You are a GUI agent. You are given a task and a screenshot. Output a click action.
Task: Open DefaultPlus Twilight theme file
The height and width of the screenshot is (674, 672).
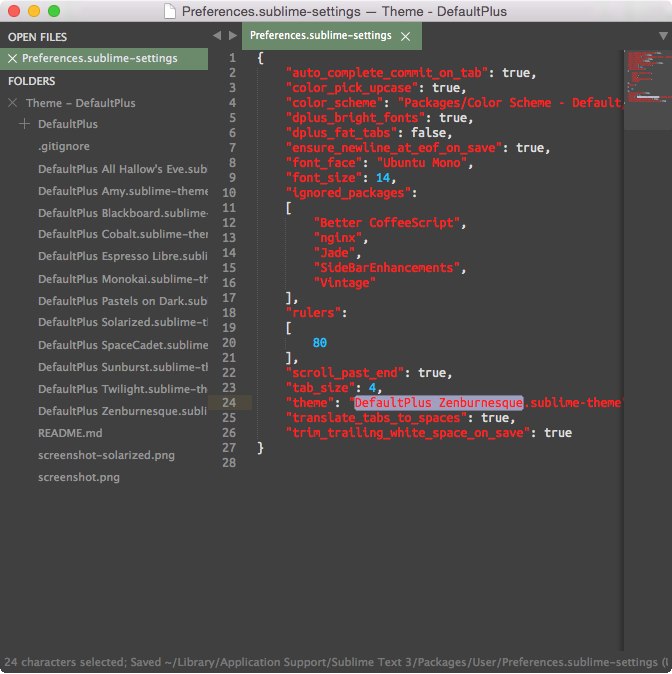point(123,389)
